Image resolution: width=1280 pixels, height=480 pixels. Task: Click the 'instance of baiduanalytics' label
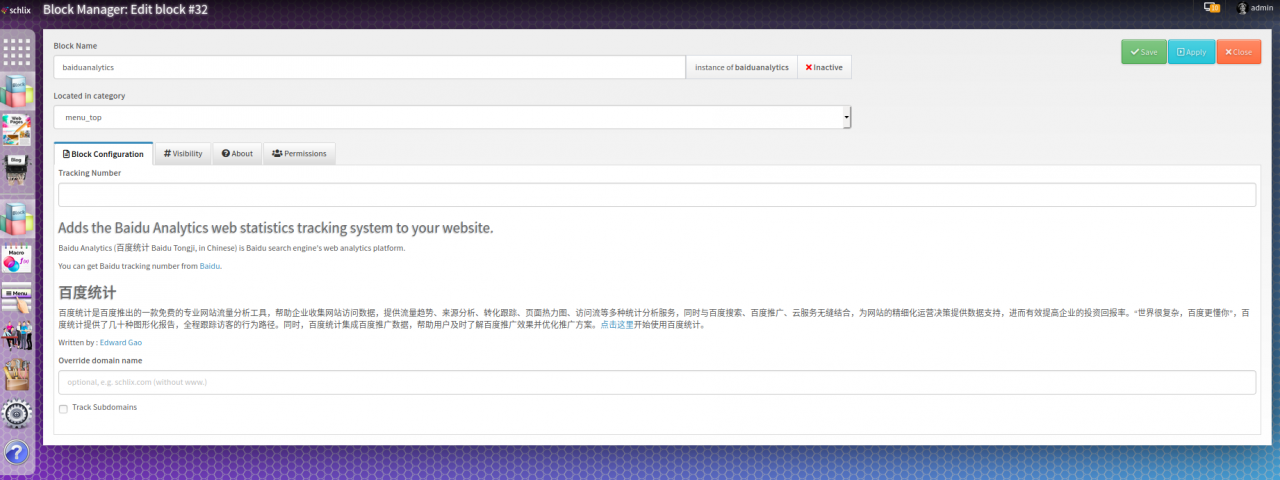coord(741,67)
